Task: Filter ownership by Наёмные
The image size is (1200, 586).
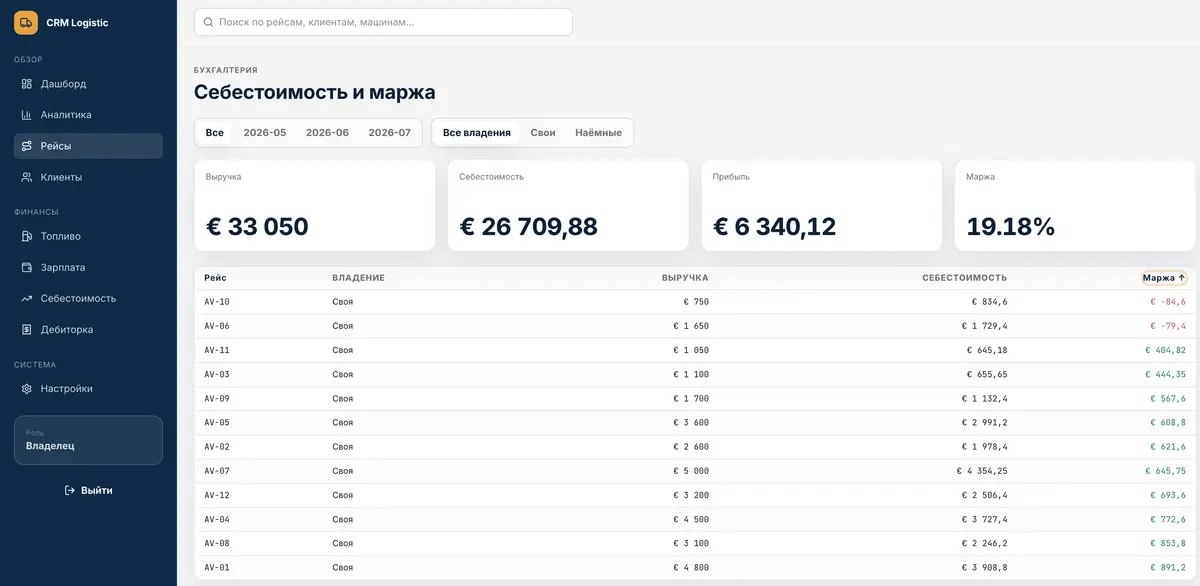Action: coord(598,132)
